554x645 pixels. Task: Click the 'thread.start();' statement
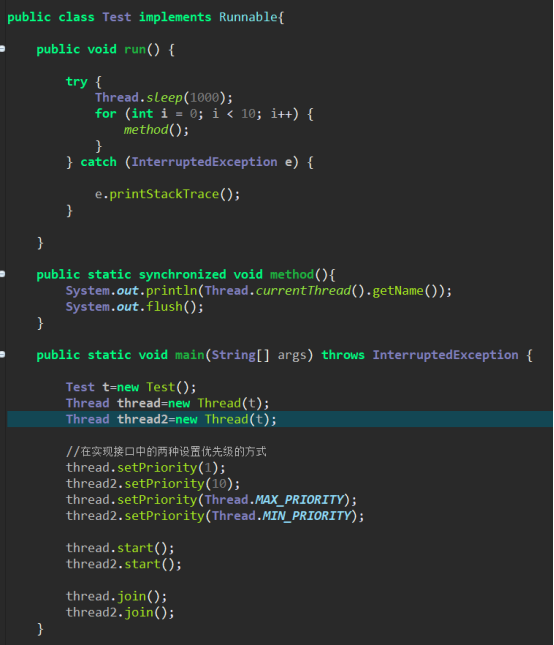pyautogui.click(x=120, y=548)
